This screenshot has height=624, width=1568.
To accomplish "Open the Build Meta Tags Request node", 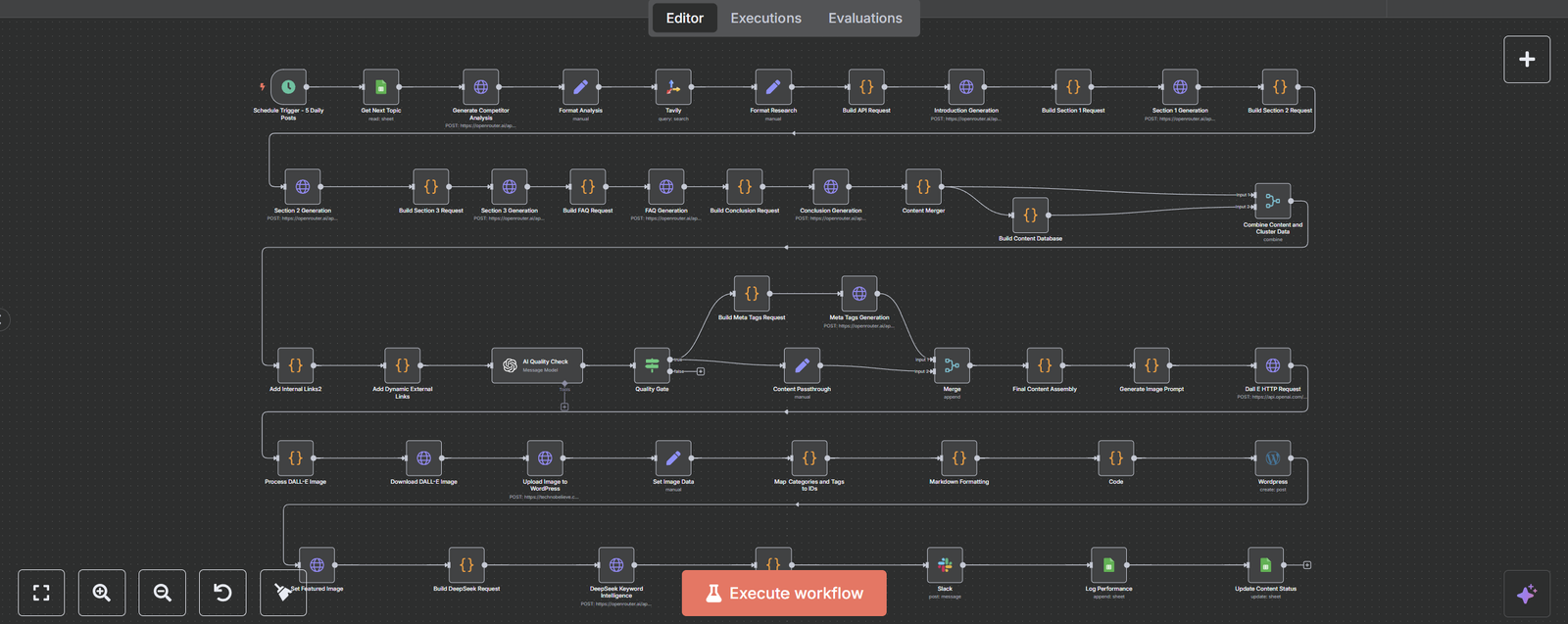I will click(752, 294).
